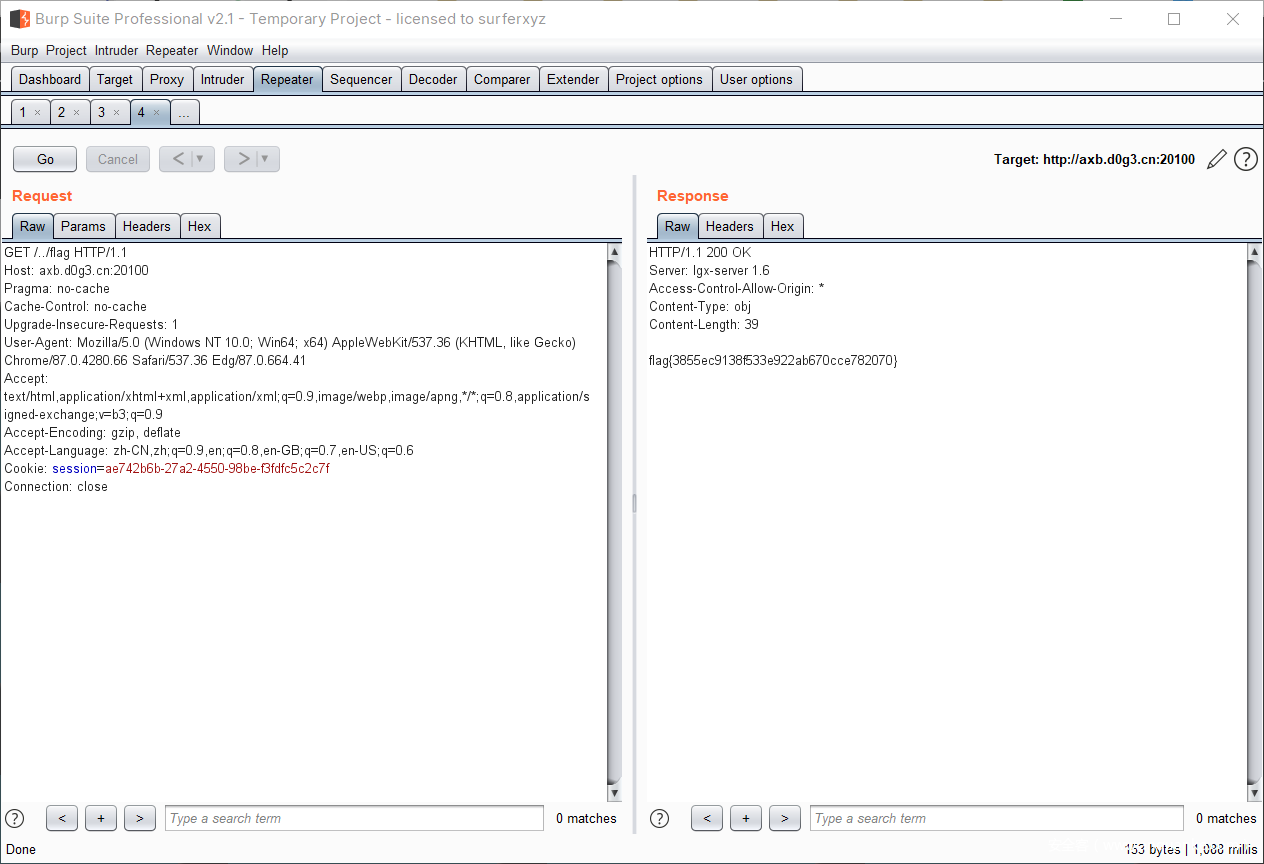The width and height of the screenshot is (1264, 864).
Task: Click the Burp Suite logo icon
Action: [20, 19]
